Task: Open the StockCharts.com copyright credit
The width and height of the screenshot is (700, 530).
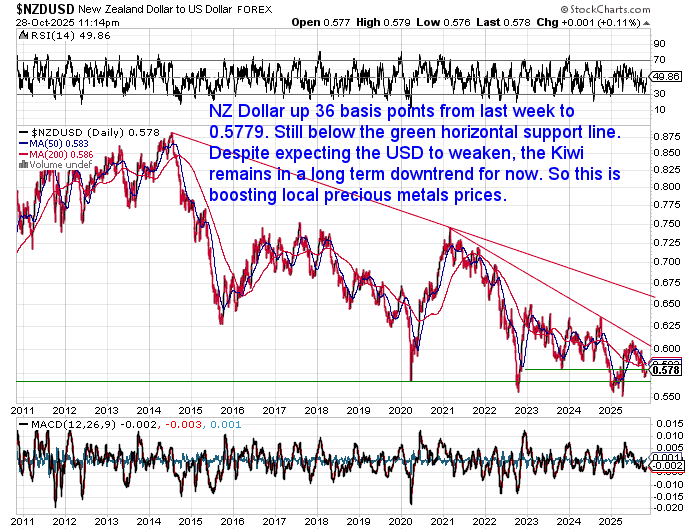Action: [x=605, y=9]
